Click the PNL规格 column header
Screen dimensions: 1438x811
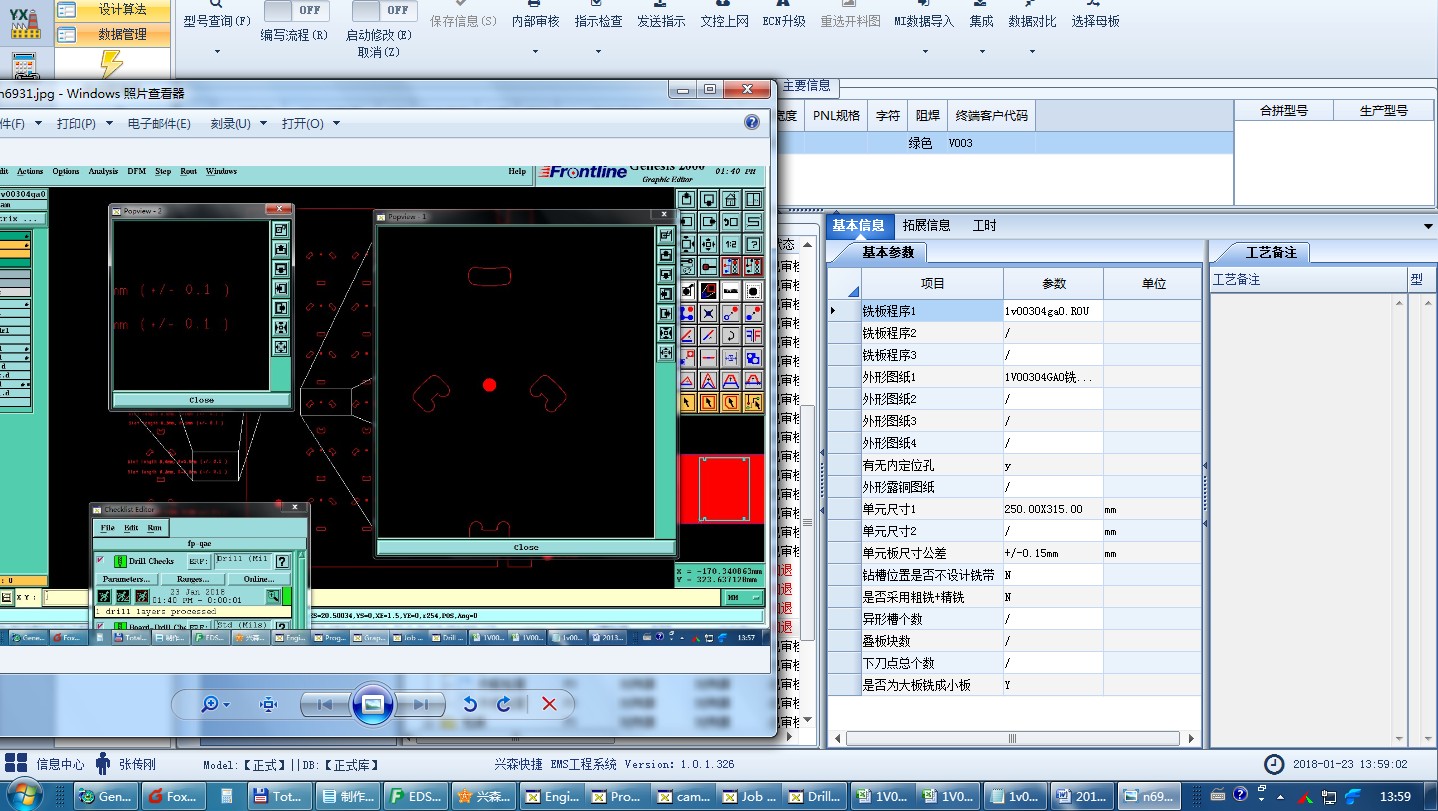(836, 115)
